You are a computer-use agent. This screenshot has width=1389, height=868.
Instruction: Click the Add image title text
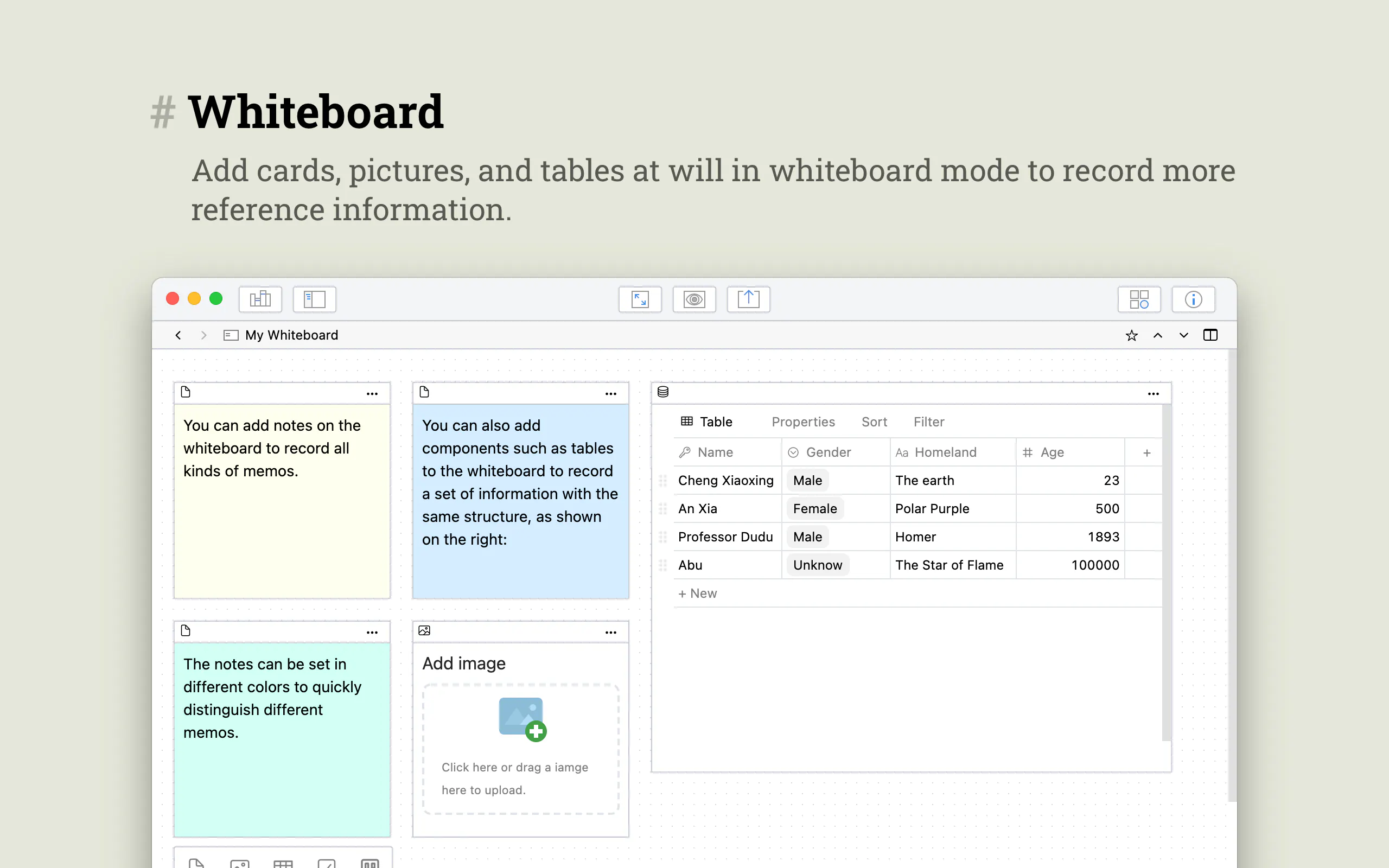click(464, 663)
